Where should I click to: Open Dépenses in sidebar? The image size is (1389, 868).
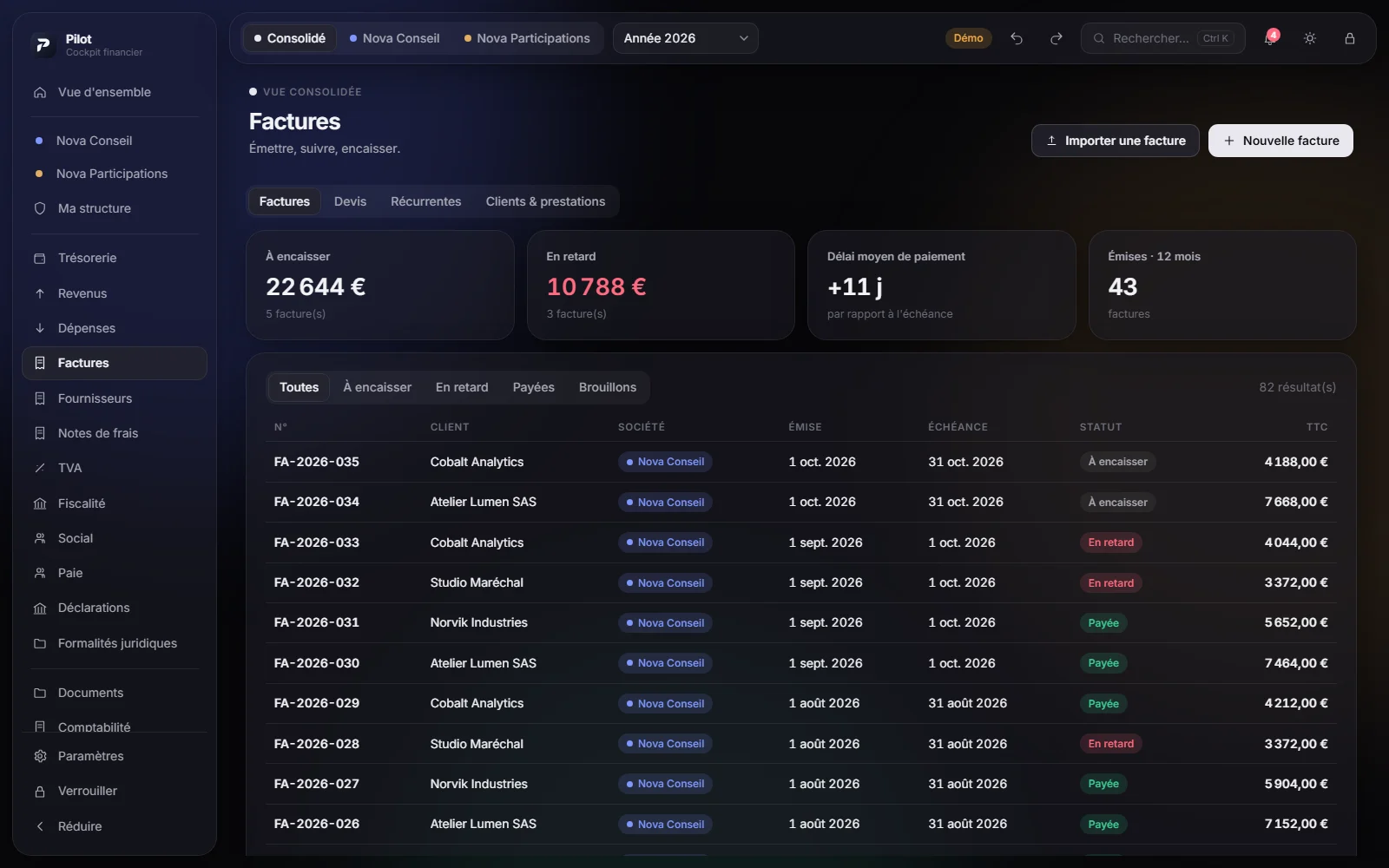coord(115,328)
